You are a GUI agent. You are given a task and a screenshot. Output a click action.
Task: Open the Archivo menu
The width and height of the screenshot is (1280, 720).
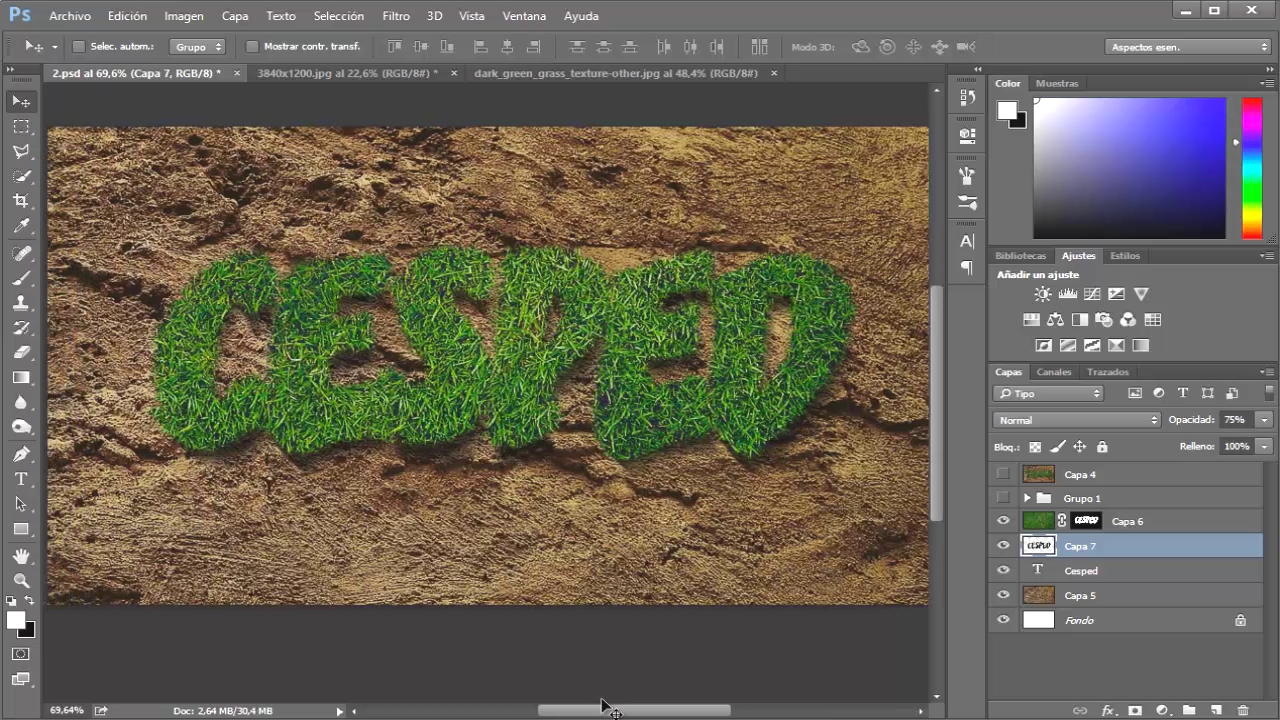tap(70, 16)
